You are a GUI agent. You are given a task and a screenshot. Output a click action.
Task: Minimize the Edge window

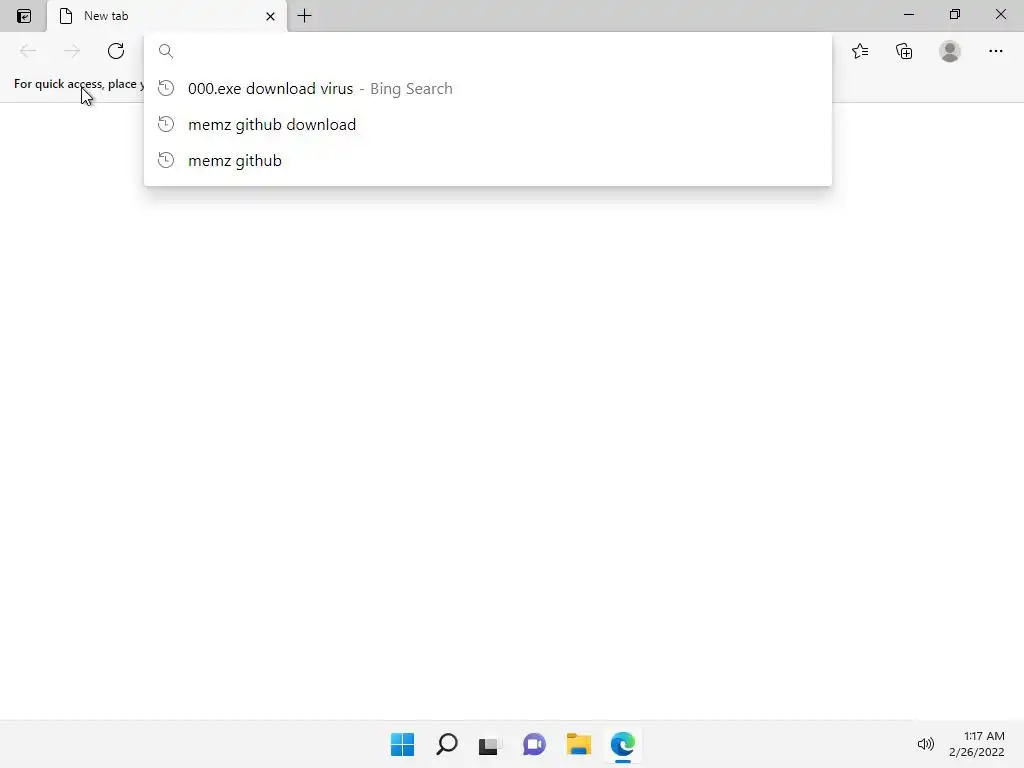coord(908,14)
